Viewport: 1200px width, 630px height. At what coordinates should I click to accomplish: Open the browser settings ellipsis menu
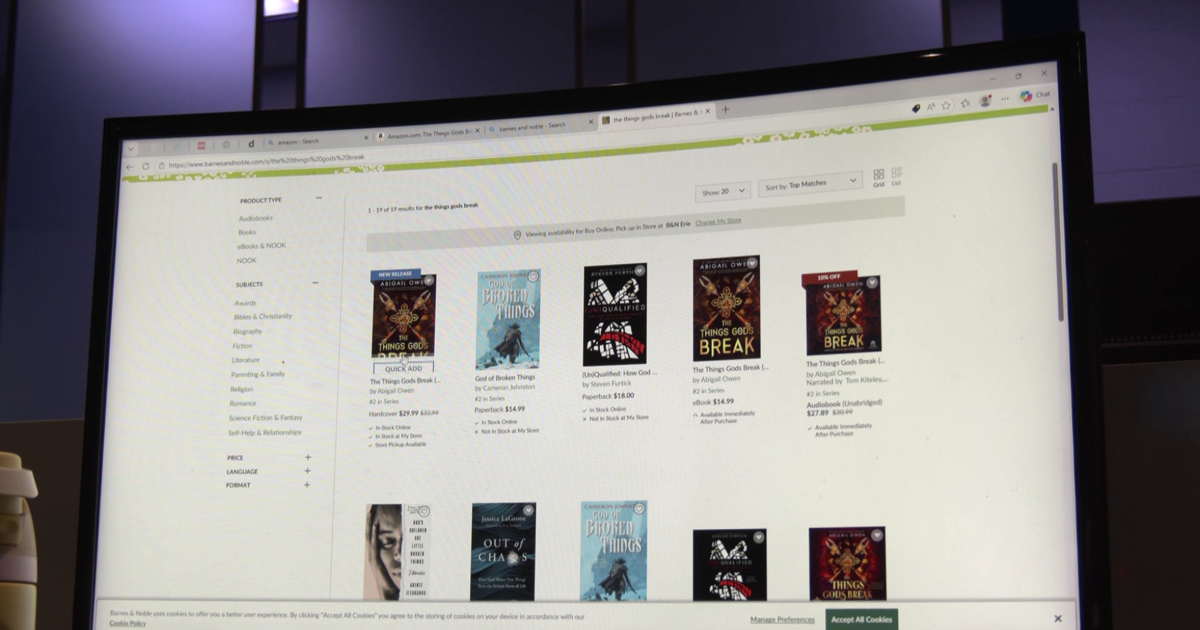coord(1004,99)
